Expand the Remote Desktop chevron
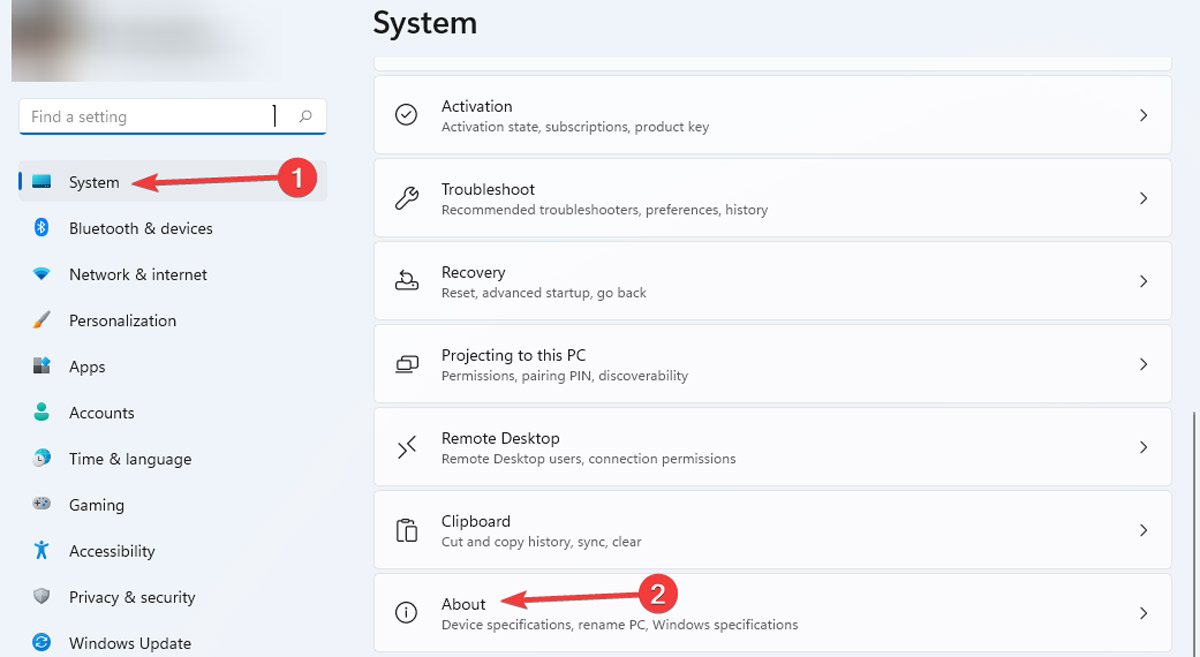This screenshot has width=1200, height=657. pyautogui.click(x=1144, y=446)
